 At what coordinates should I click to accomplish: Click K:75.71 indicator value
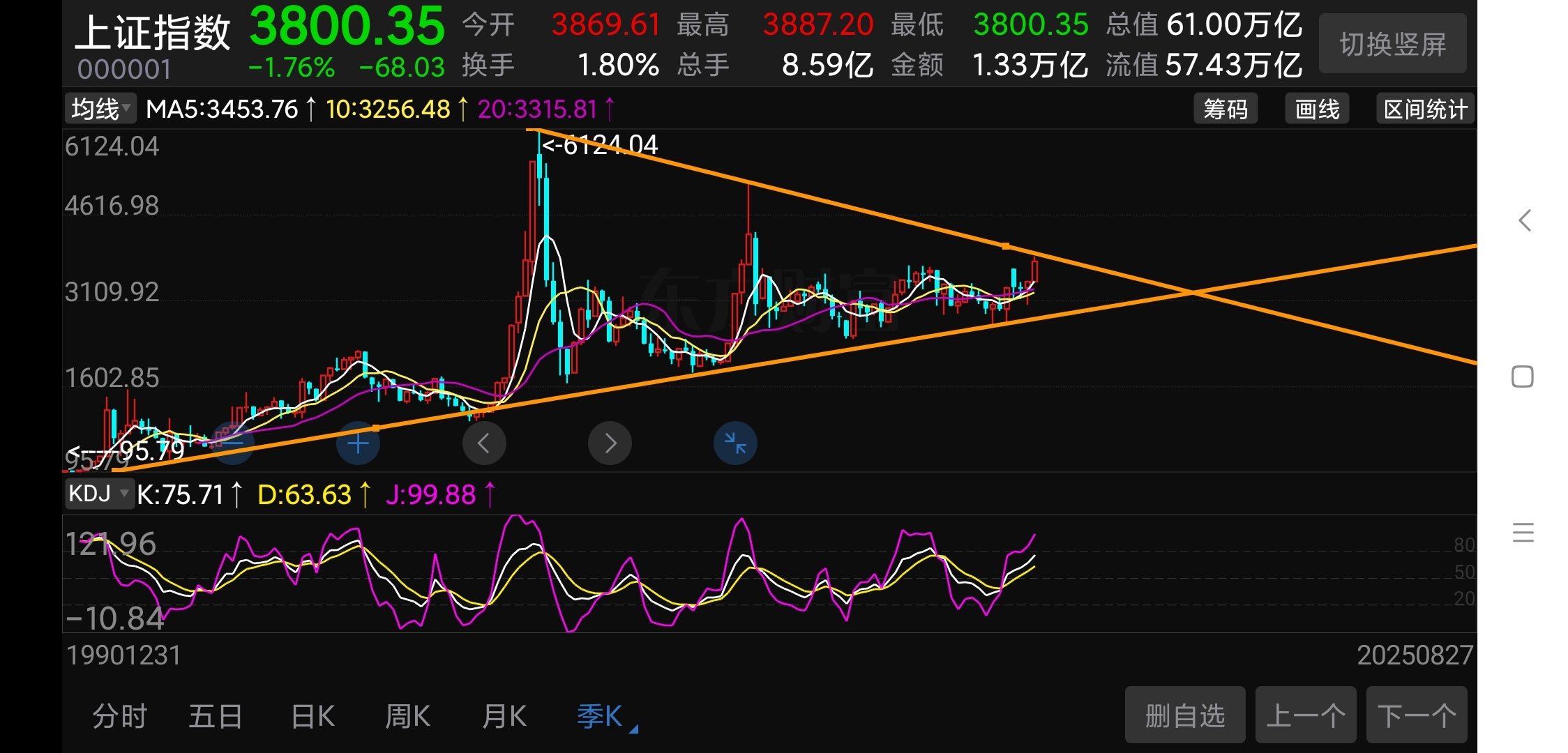click(x=180, y=494)
